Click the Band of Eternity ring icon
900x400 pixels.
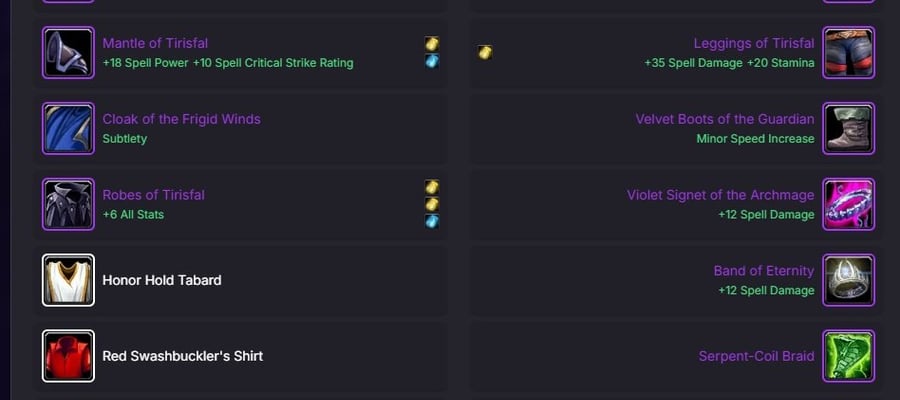[x=848, y=280]
